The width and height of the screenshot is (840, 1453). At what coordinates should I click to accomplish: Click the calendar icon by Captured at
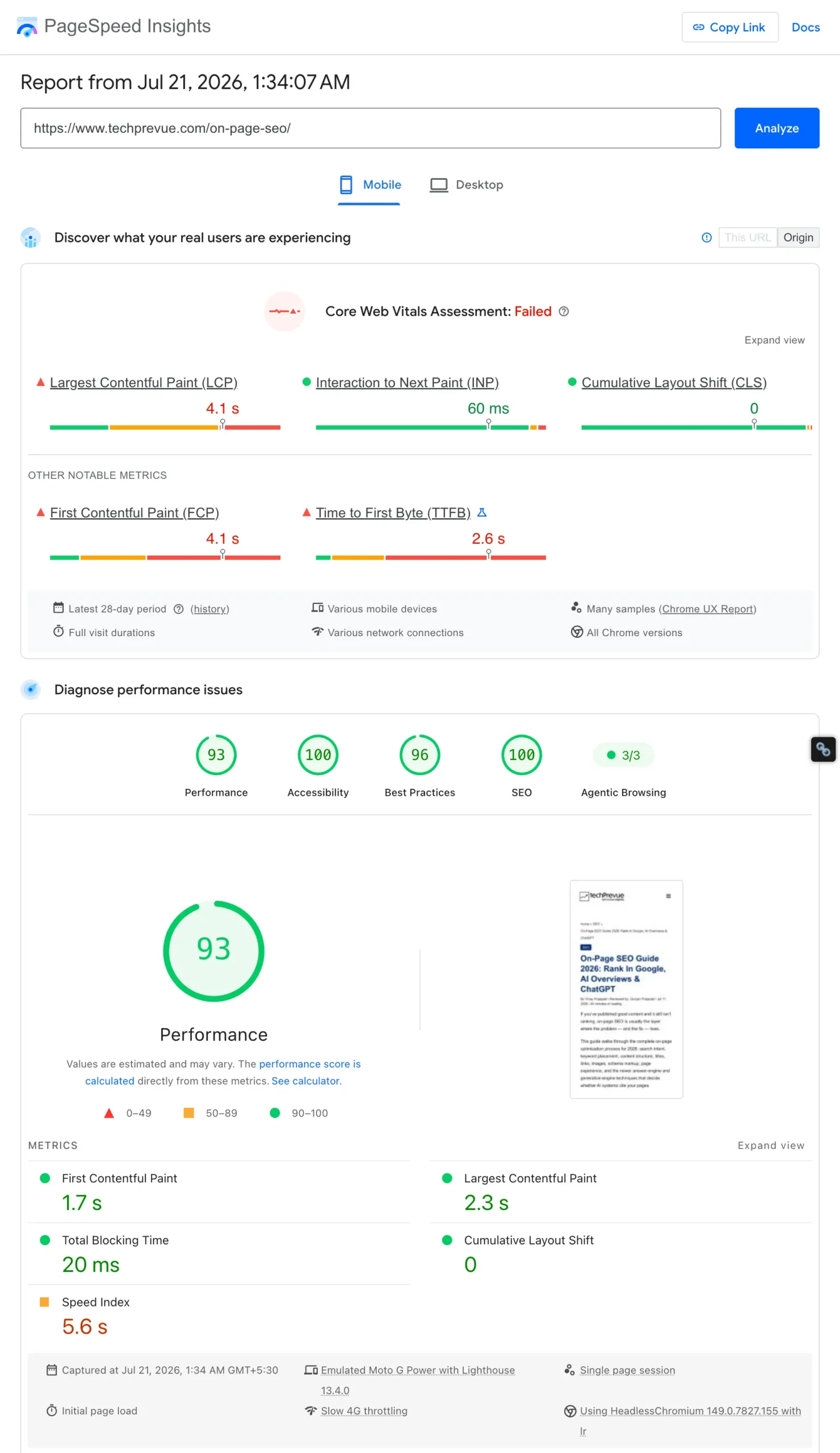click(52, 1370)
